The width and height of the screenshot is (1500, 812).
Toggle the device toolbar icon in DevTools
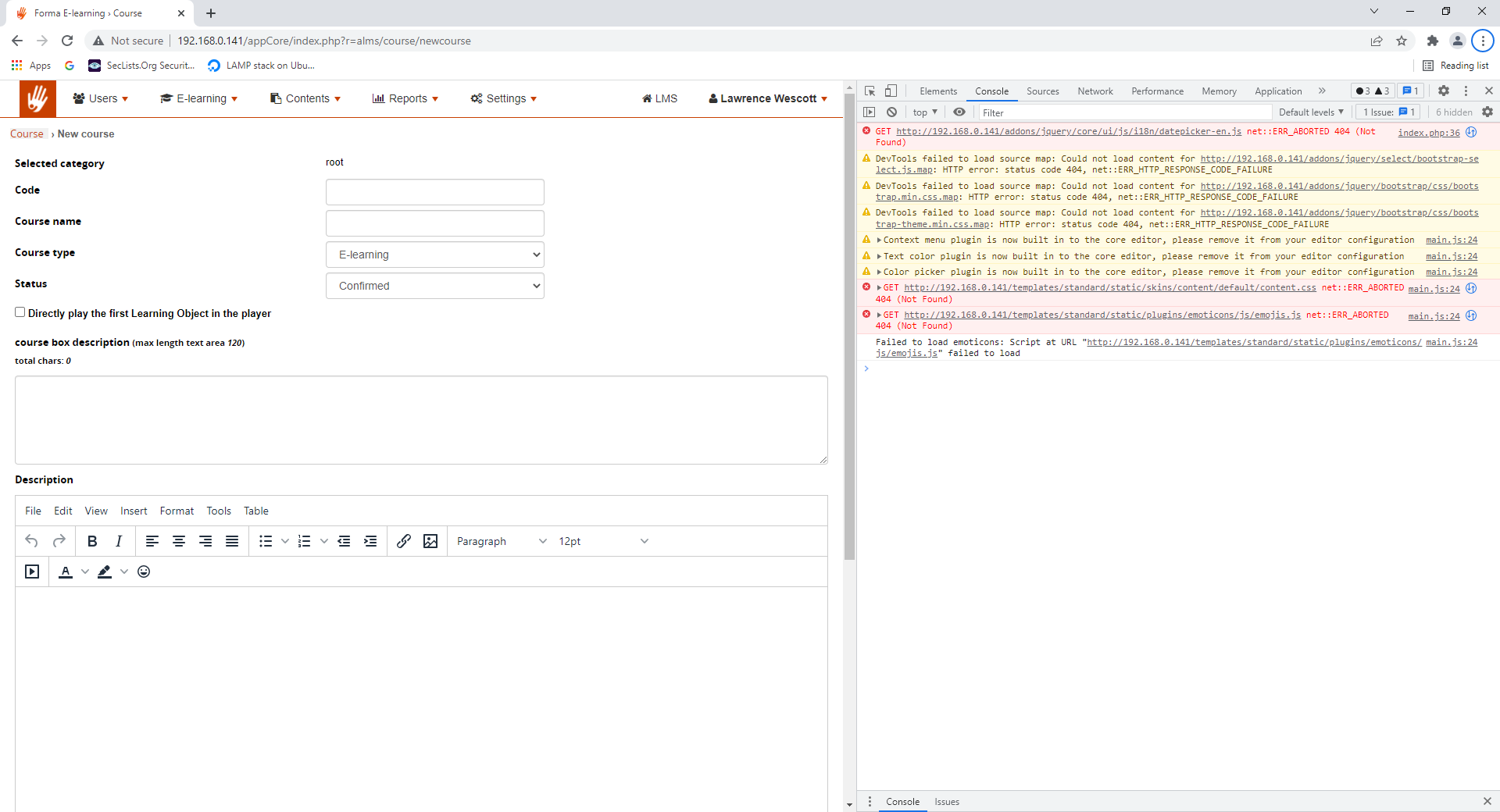(891, 91)
